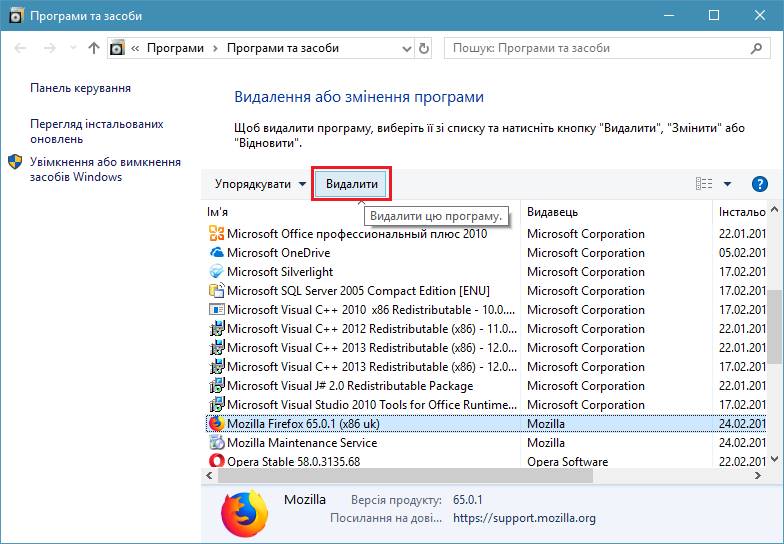This screenshot has height=544, width=784.
Task: Click the Mozilla Maintenance Service icon
Action: (x=216, y=442)
